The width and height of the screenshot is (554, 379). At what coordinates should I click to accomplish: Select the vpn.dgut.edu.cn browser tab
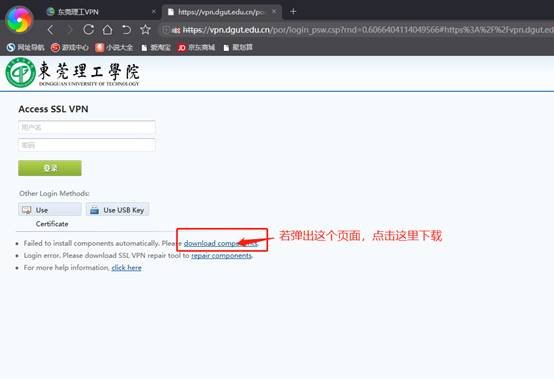coord(222,12)
